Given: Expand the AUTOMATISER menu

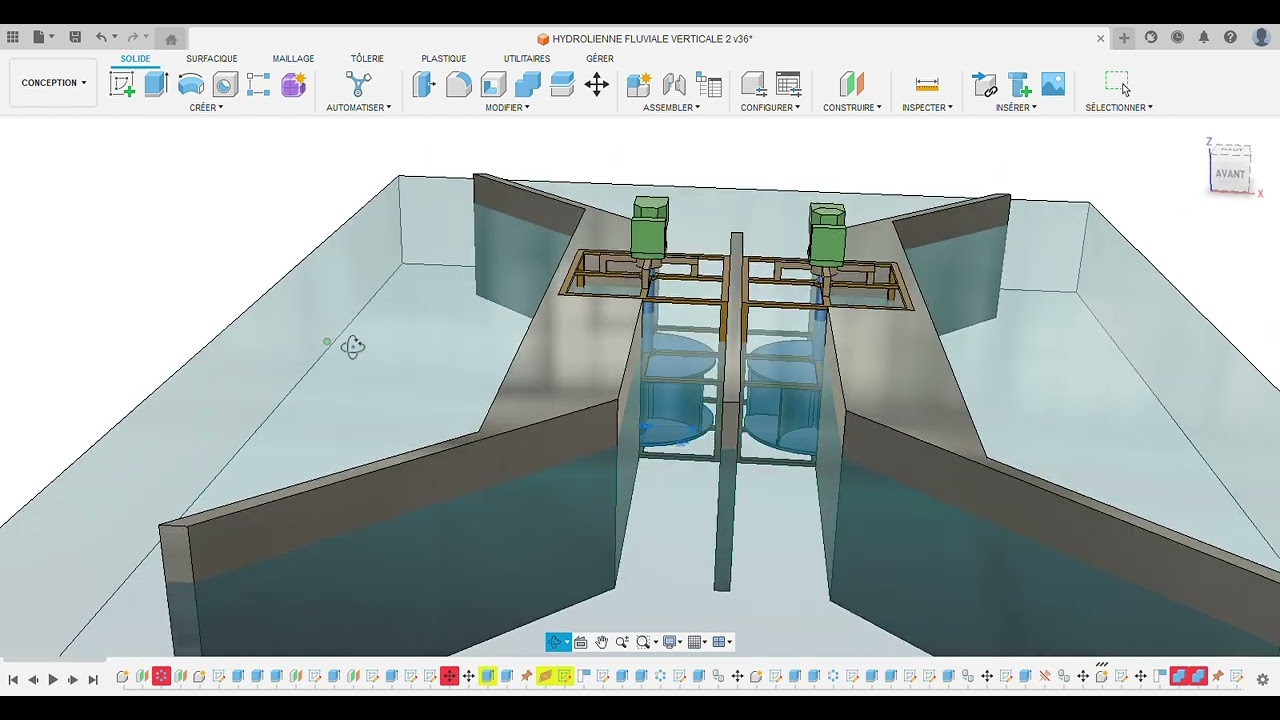Looking at the screenshot, I should coord(358,108).
